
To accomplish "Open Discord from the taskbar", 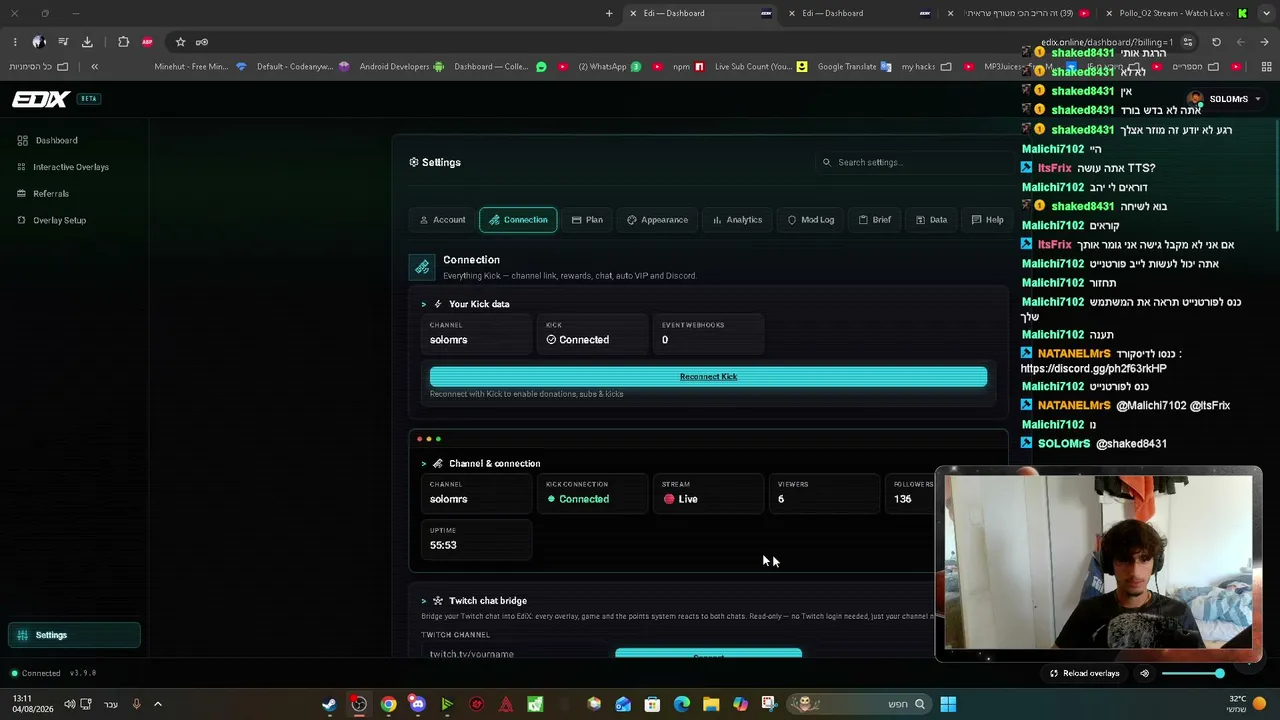I will coord(417,704).
